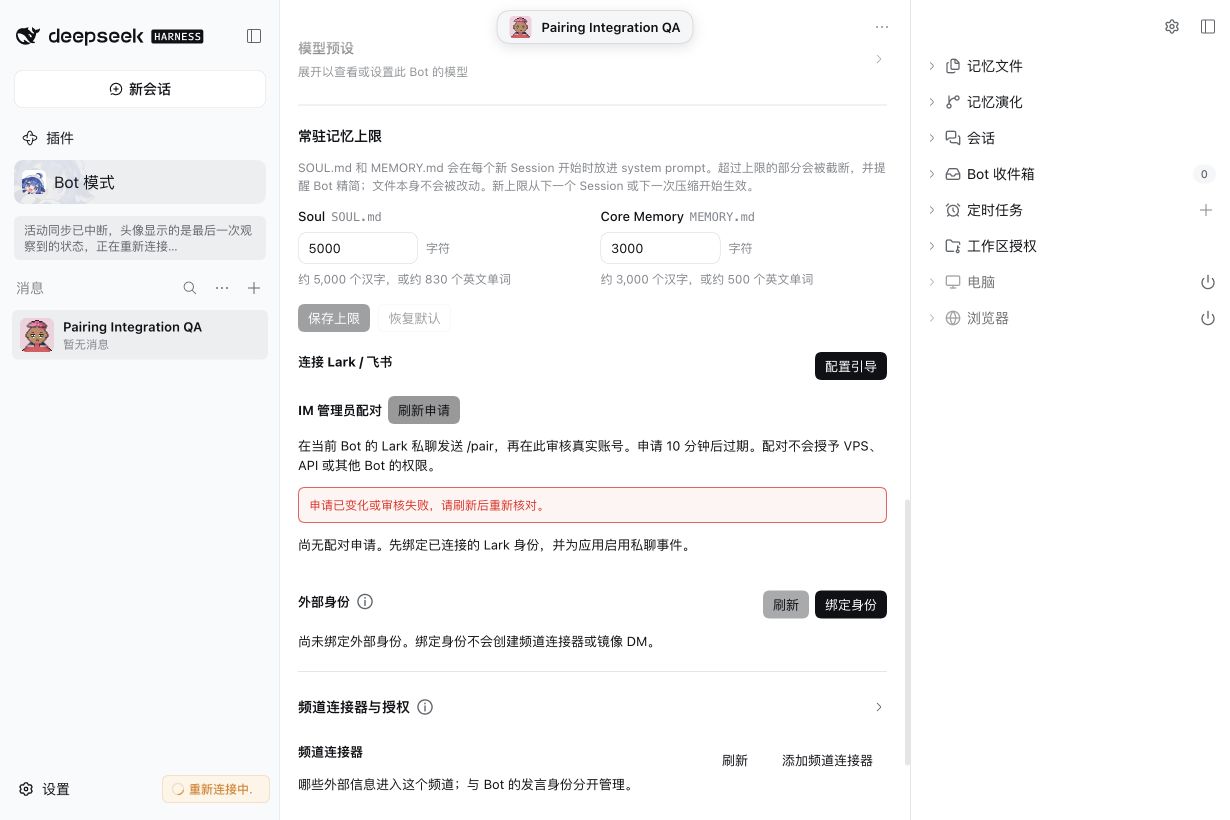Screen dimensions: 1230x820
Task: Click the 记忆文件 files icon
Action: click(x=953, y=66)
